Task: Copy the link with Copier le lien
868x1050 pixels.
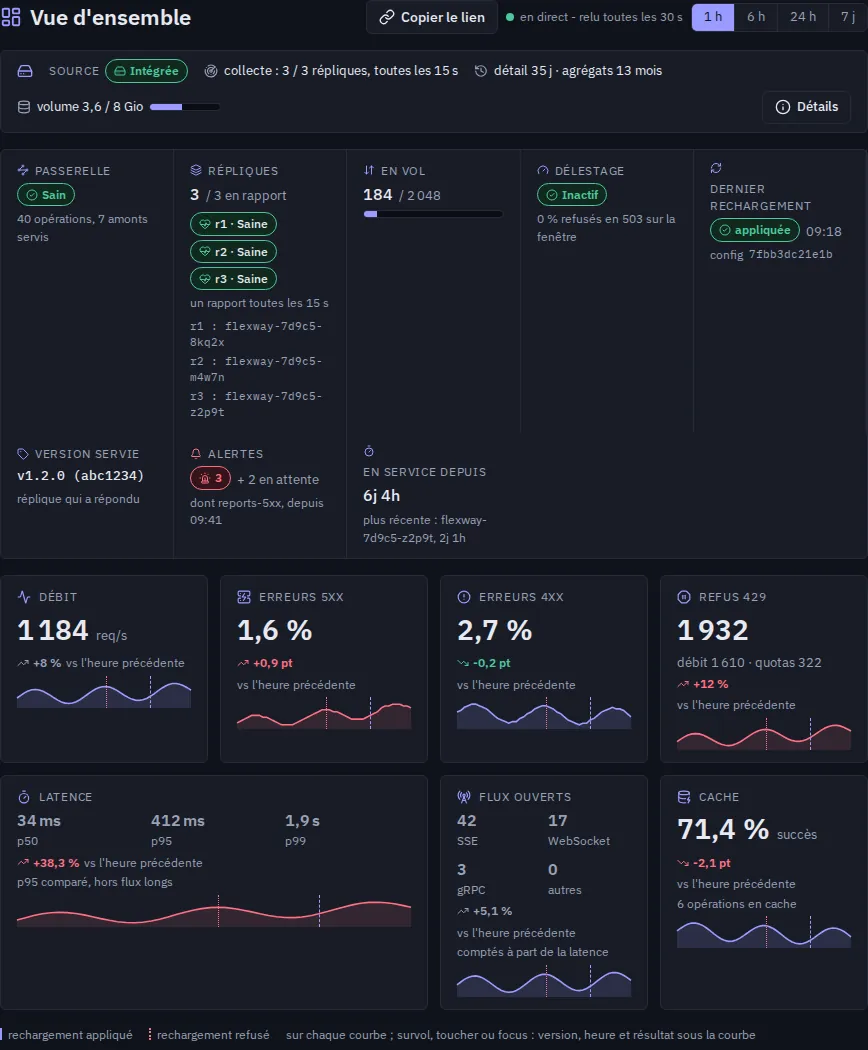Action: pyautogui.click(x=432, y=17)
